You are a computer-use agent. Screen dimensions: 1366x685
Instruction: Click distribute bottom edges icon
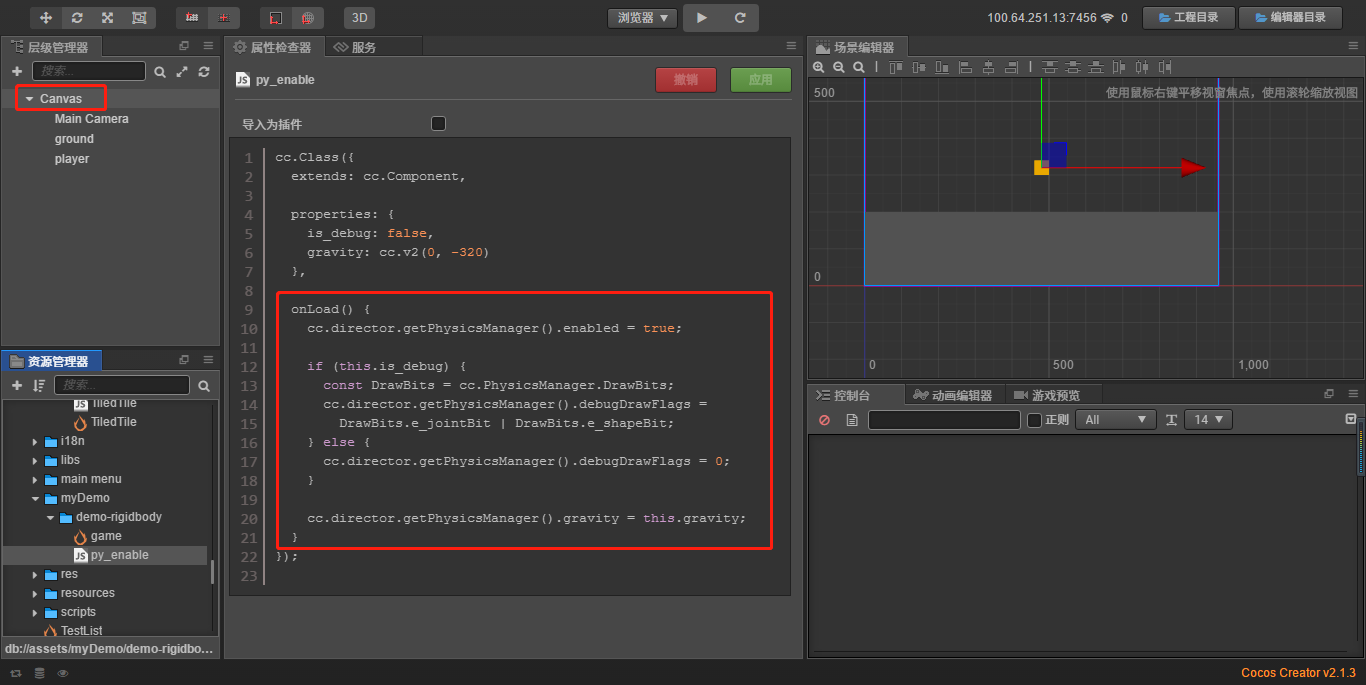1096,67
